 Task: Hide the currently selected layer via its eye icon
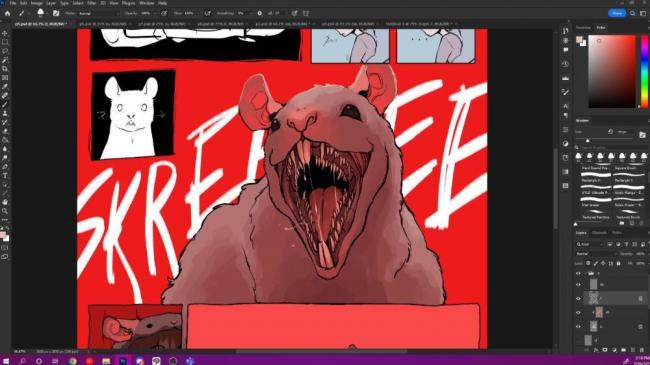click(x=579, y=298)
